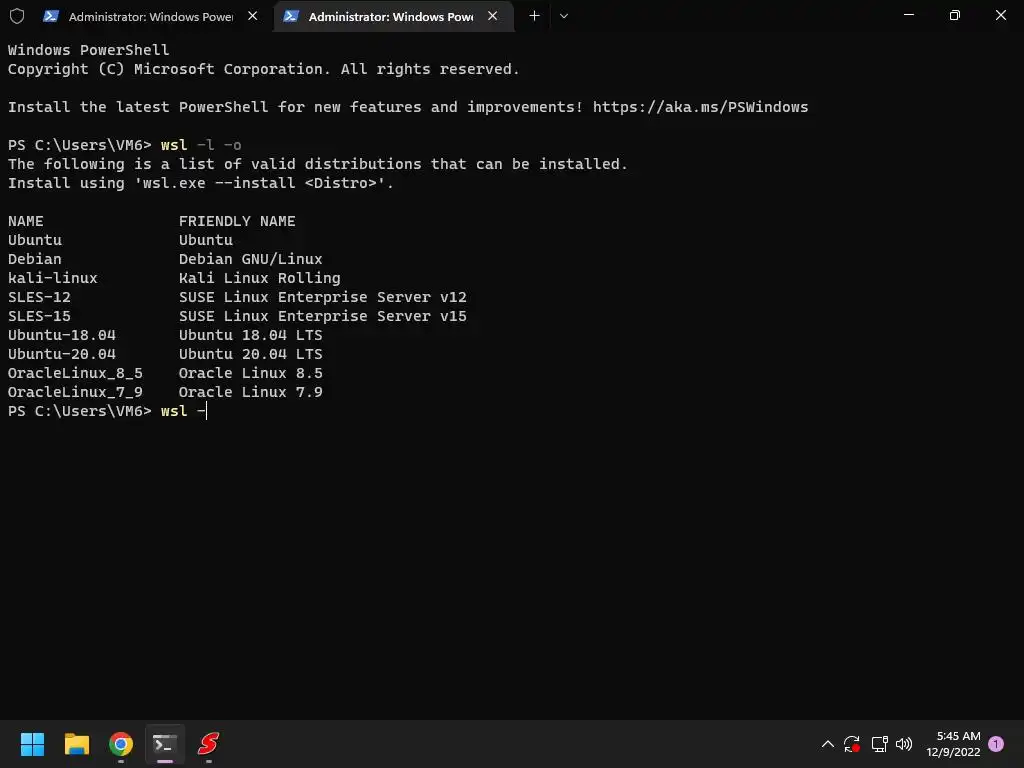Click the 'Debian' distribution name
Screen dimensions: 1024x768
tap(35, 259)
